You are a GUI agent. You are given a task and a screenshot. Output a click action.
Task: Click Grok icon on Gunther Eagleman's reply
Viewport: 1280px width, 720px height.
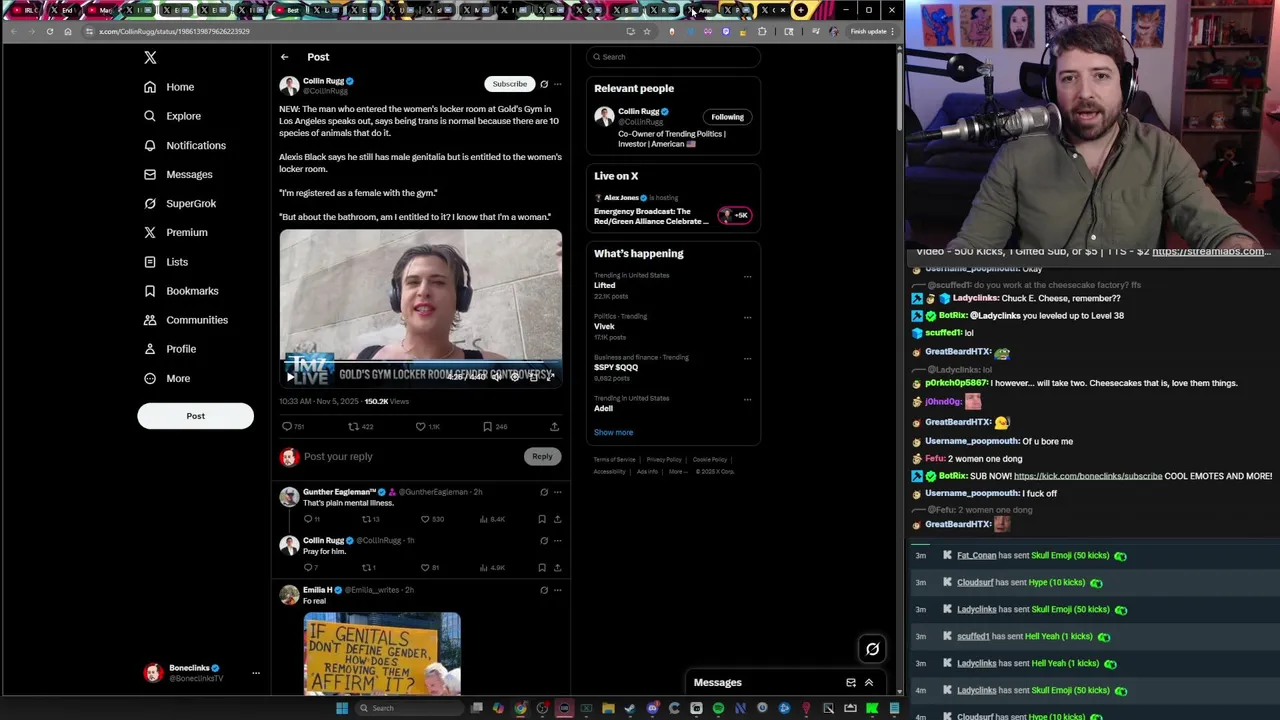544,492
